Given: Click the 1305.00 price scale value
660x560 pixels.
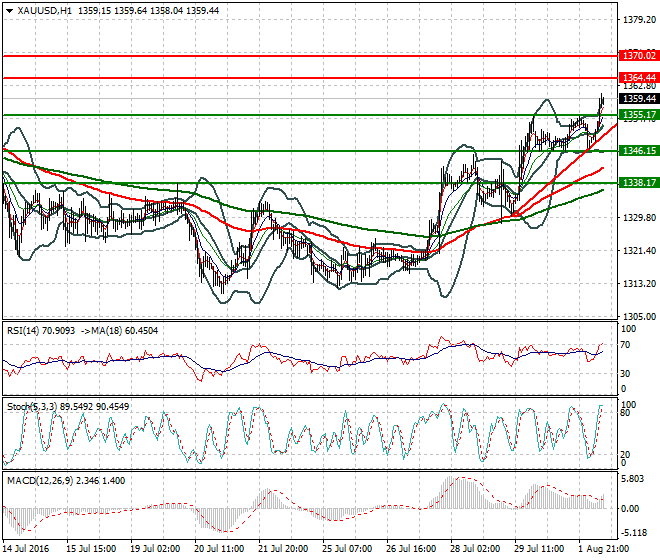Looking at the screenshot, I should pos(639,316).
